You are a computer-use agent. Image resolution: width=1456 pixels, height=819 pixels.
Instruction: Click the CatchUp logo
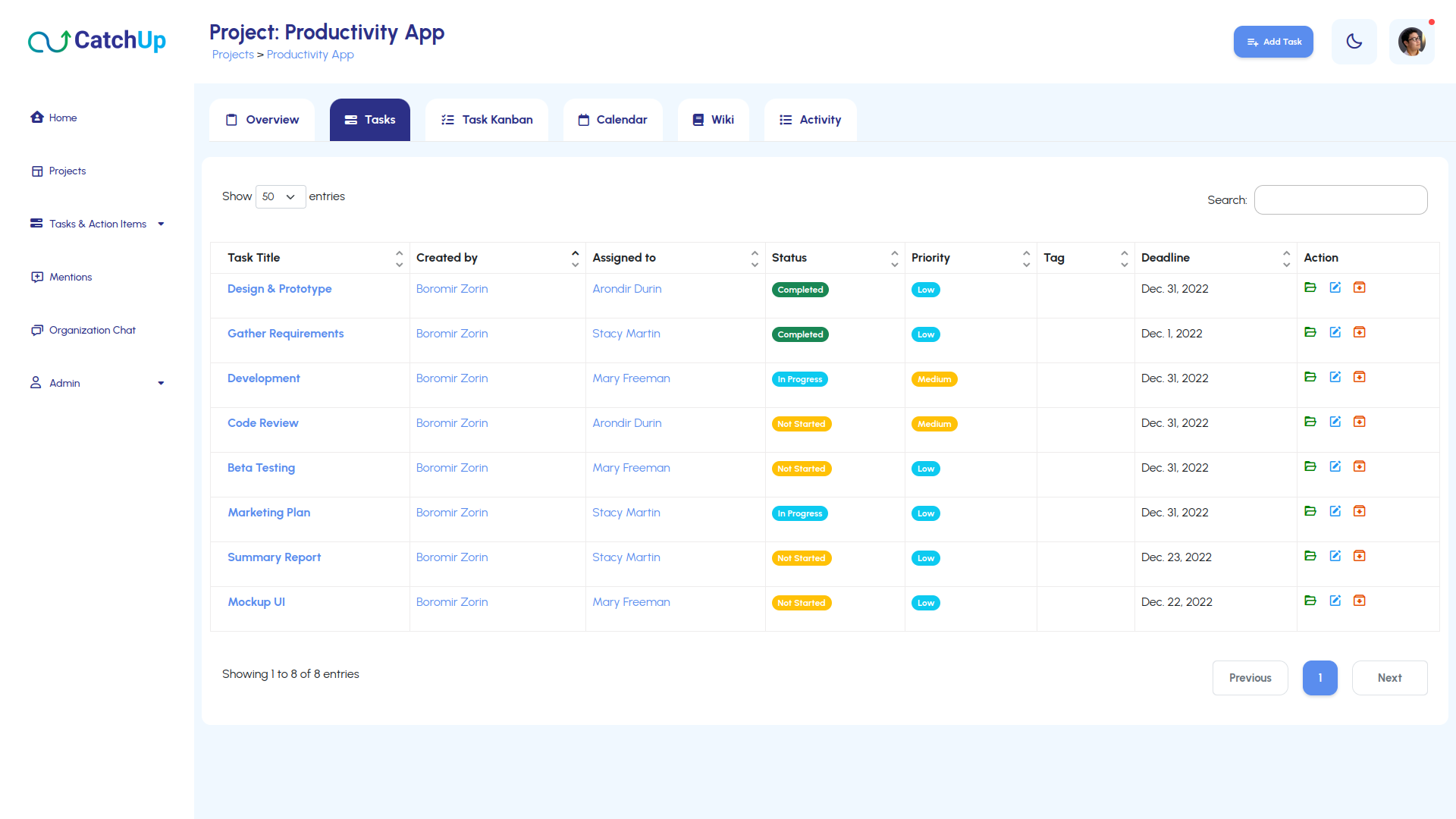(x=97, y=41)
